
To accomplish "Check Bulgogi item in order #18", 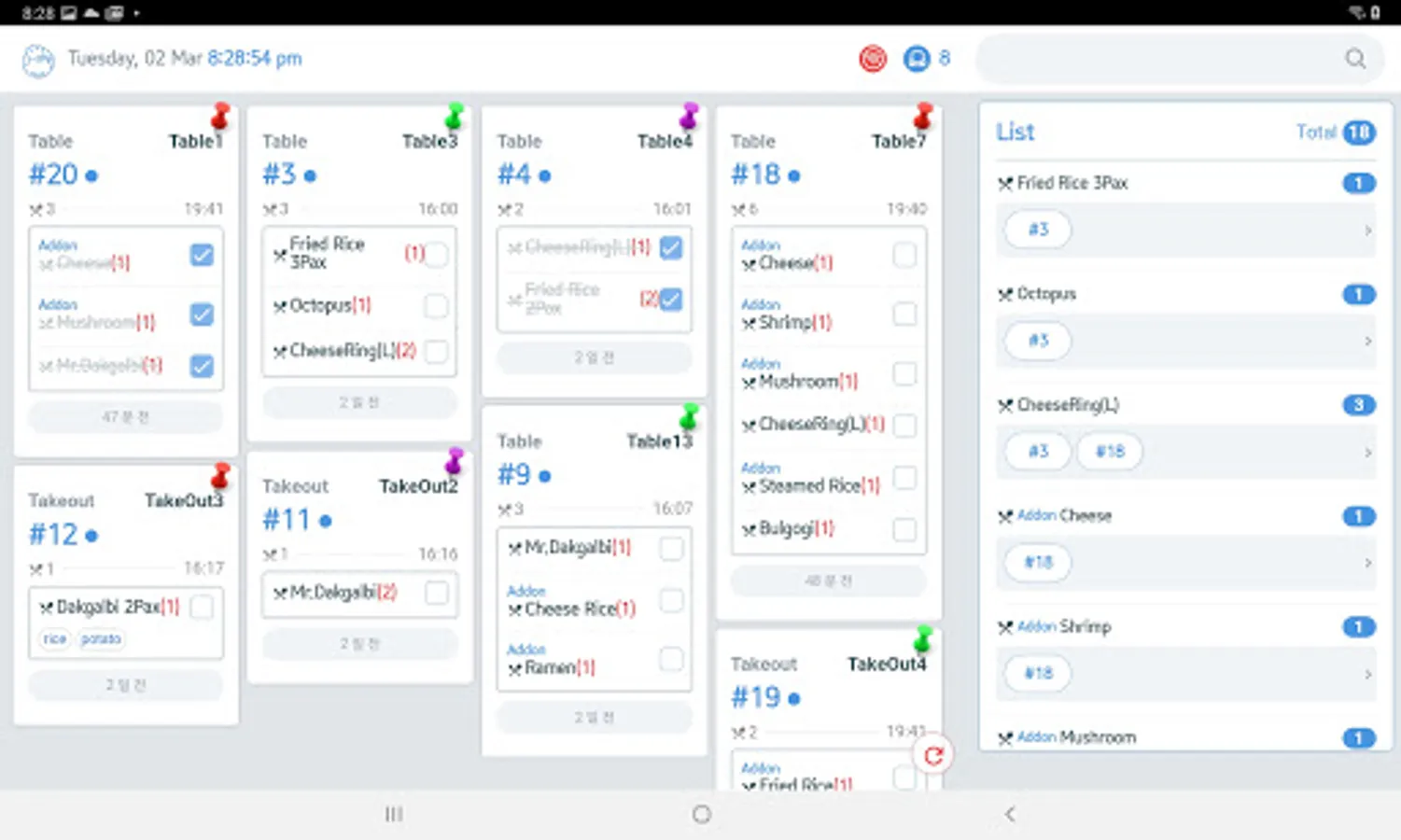I will (x=904, y=529).
